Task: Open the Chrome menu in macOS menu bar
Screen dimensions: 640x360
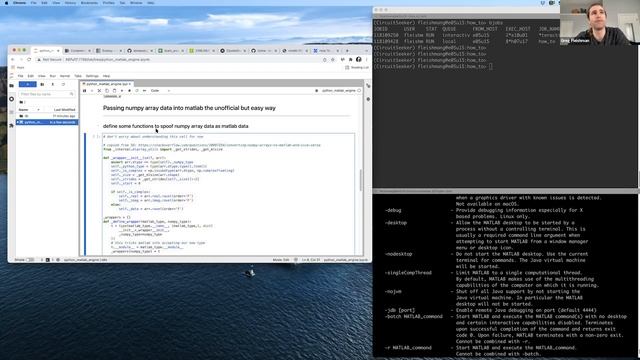Action: 19,3
